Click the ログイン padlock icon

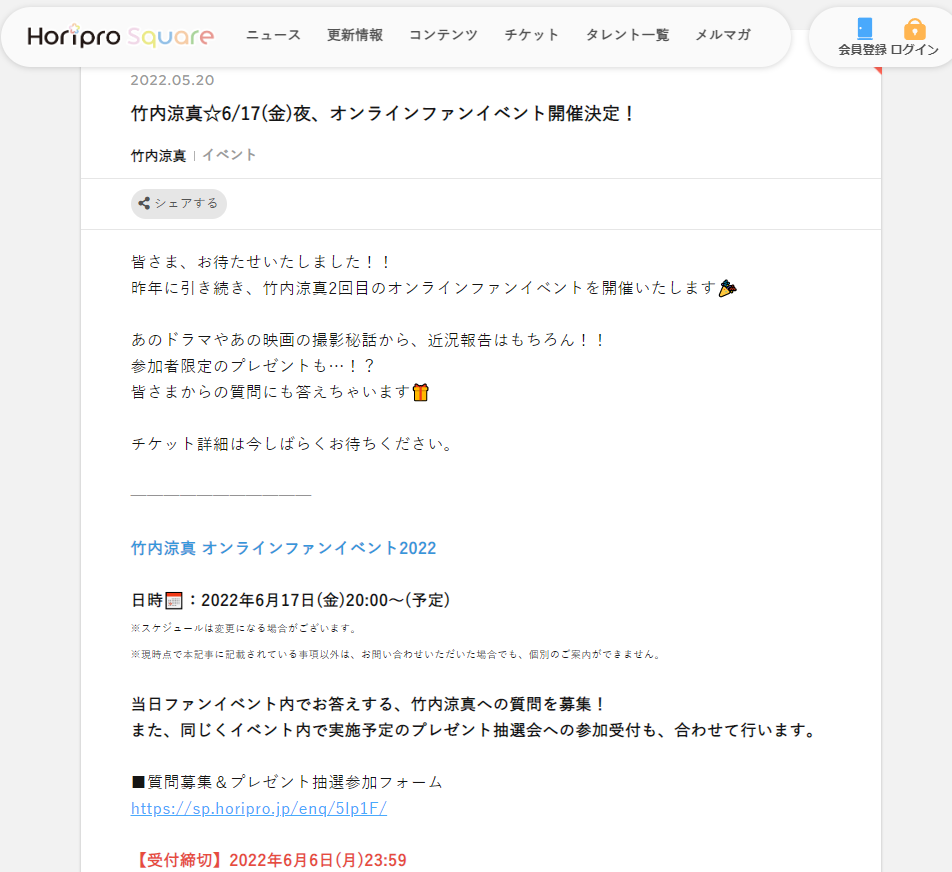pyautogui.click(x=914, y=29)
